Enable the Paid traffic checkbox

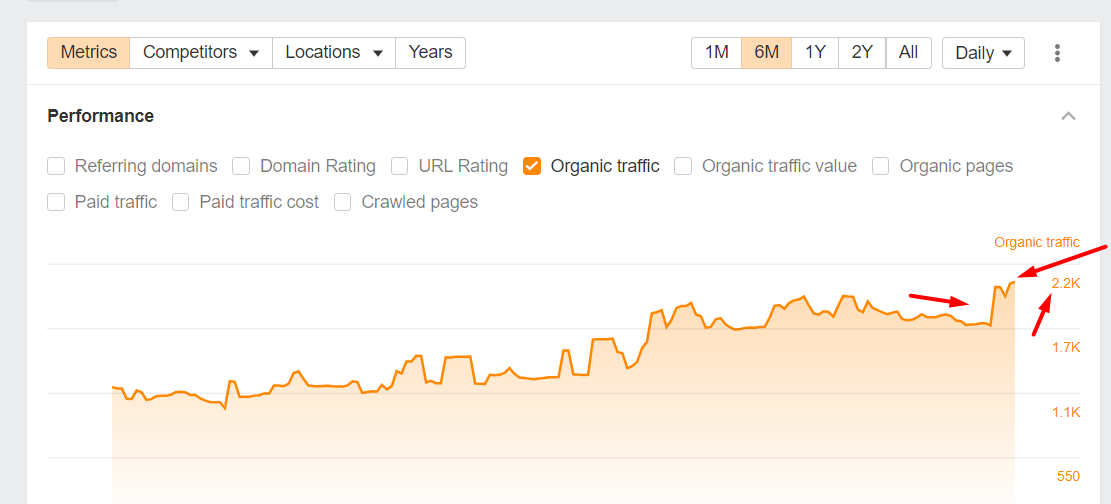pos(56,202)
